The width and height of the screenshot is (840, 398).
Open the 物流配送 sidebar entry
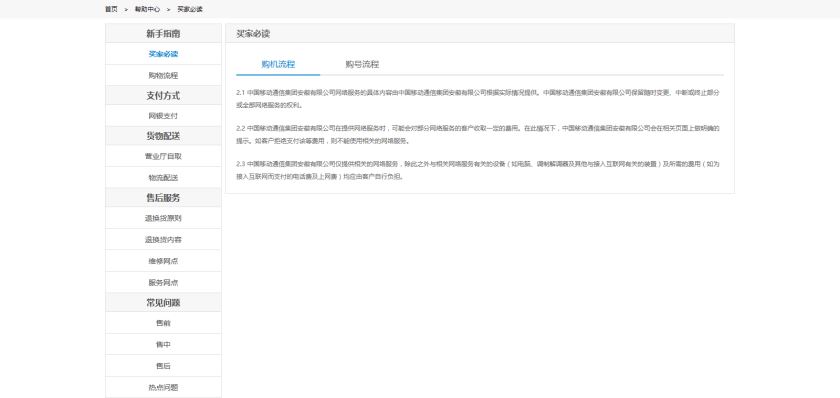pyautogui.click(x=163, y=177)
